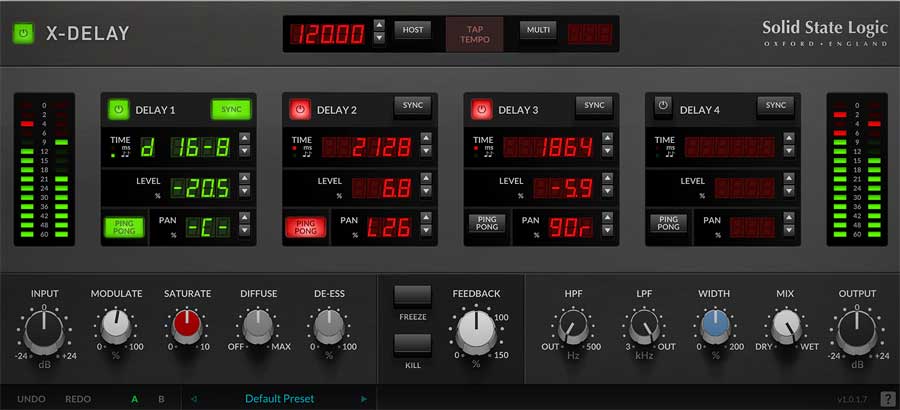Increase Delay 1 level up arrow
This screenshot has width=900, height=410.
[x=245, y=178]
